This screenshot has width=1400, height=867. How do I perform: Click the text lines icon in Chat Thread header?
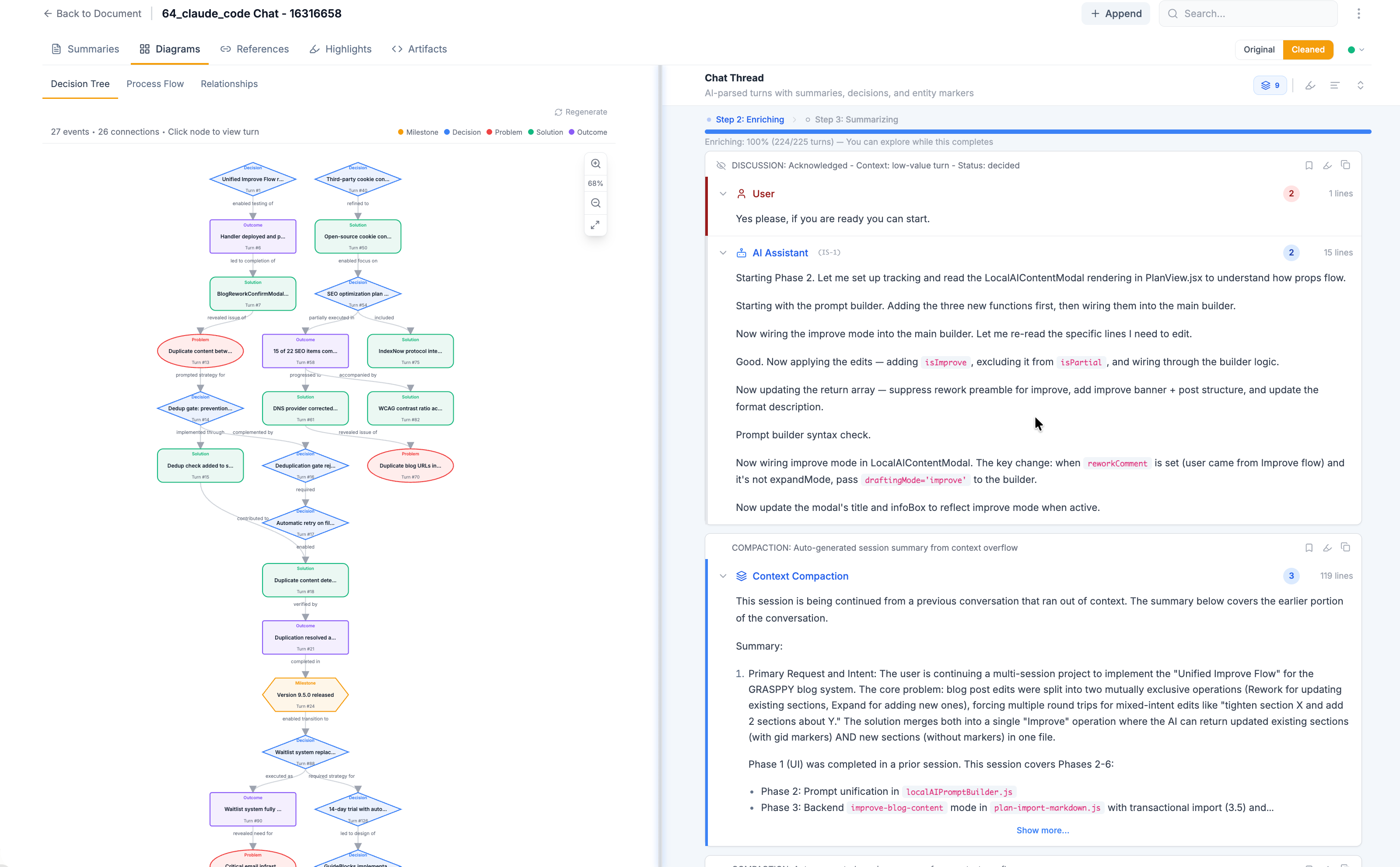tap(1335, 85)
